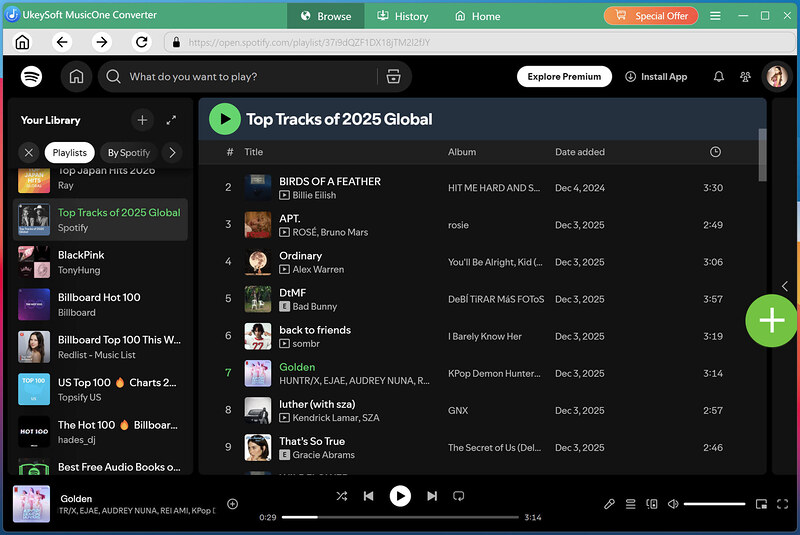800x535 pixels.
Task: Show more library filters with the right chevron
Action: coord(172,152)
